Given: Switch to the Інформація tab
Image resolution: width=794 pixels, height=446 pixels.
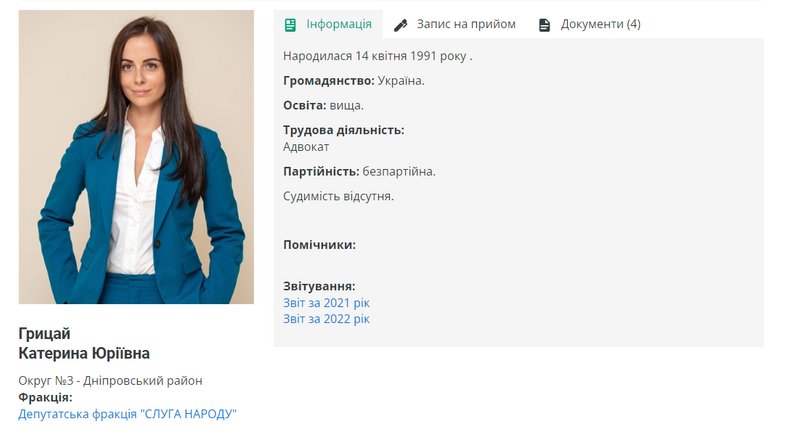Looking at the screenshot, I should click(328, 24).
